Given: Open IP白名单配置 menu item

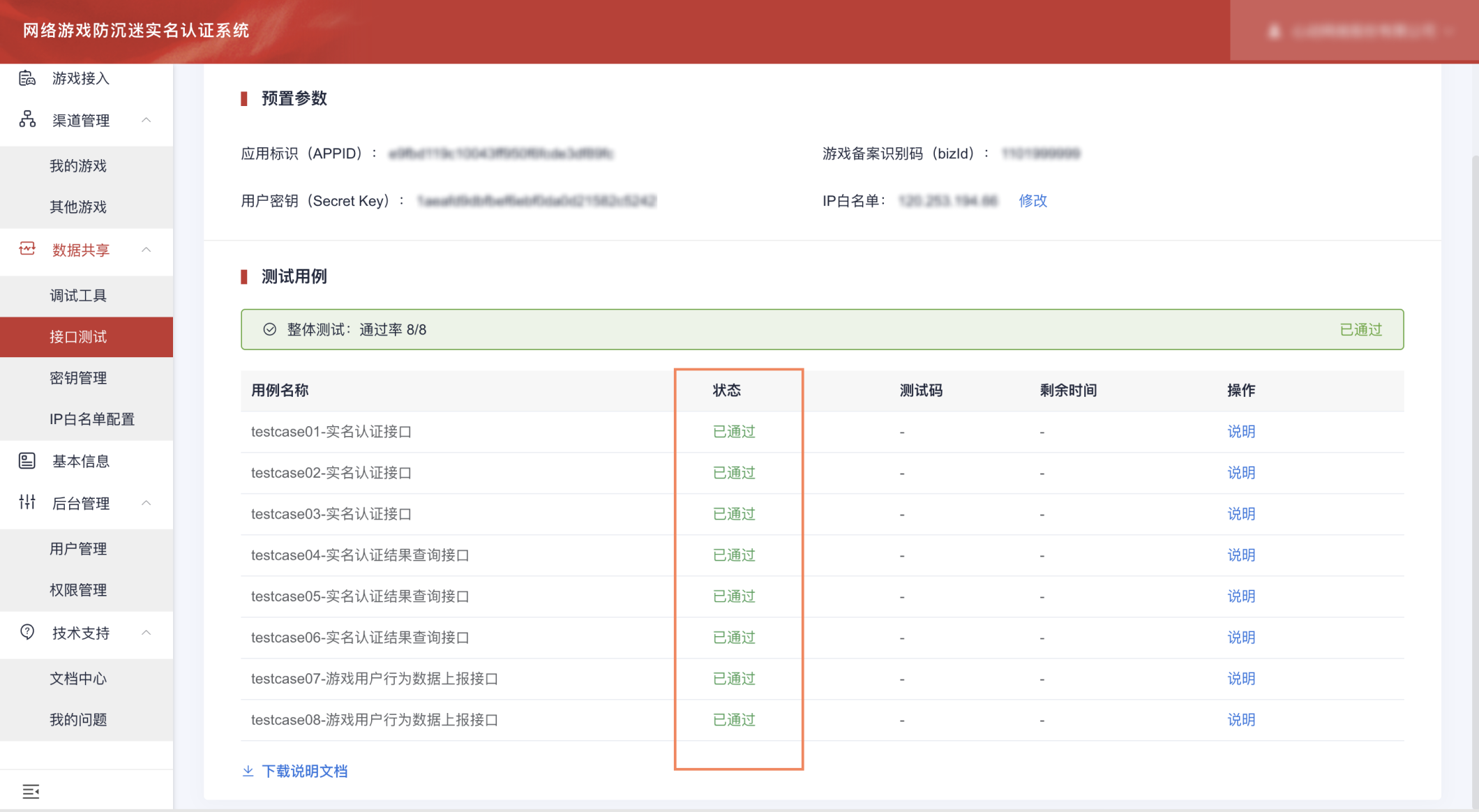Looking at the screenshot, I should 92,419.
